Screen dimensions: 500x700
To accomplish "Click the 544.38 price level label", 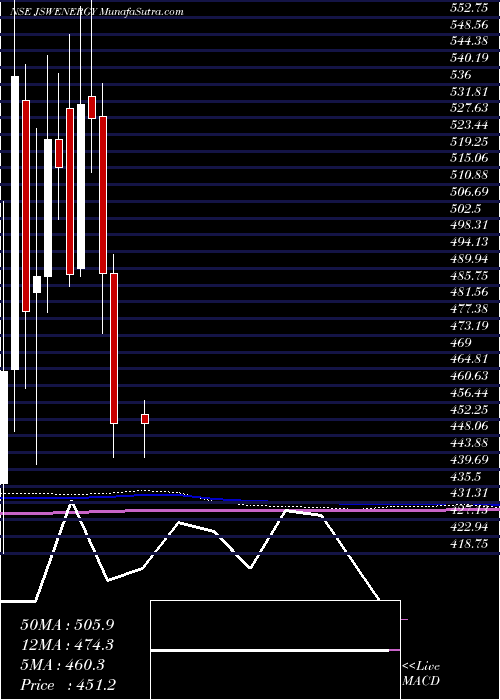I will (471, 42).
